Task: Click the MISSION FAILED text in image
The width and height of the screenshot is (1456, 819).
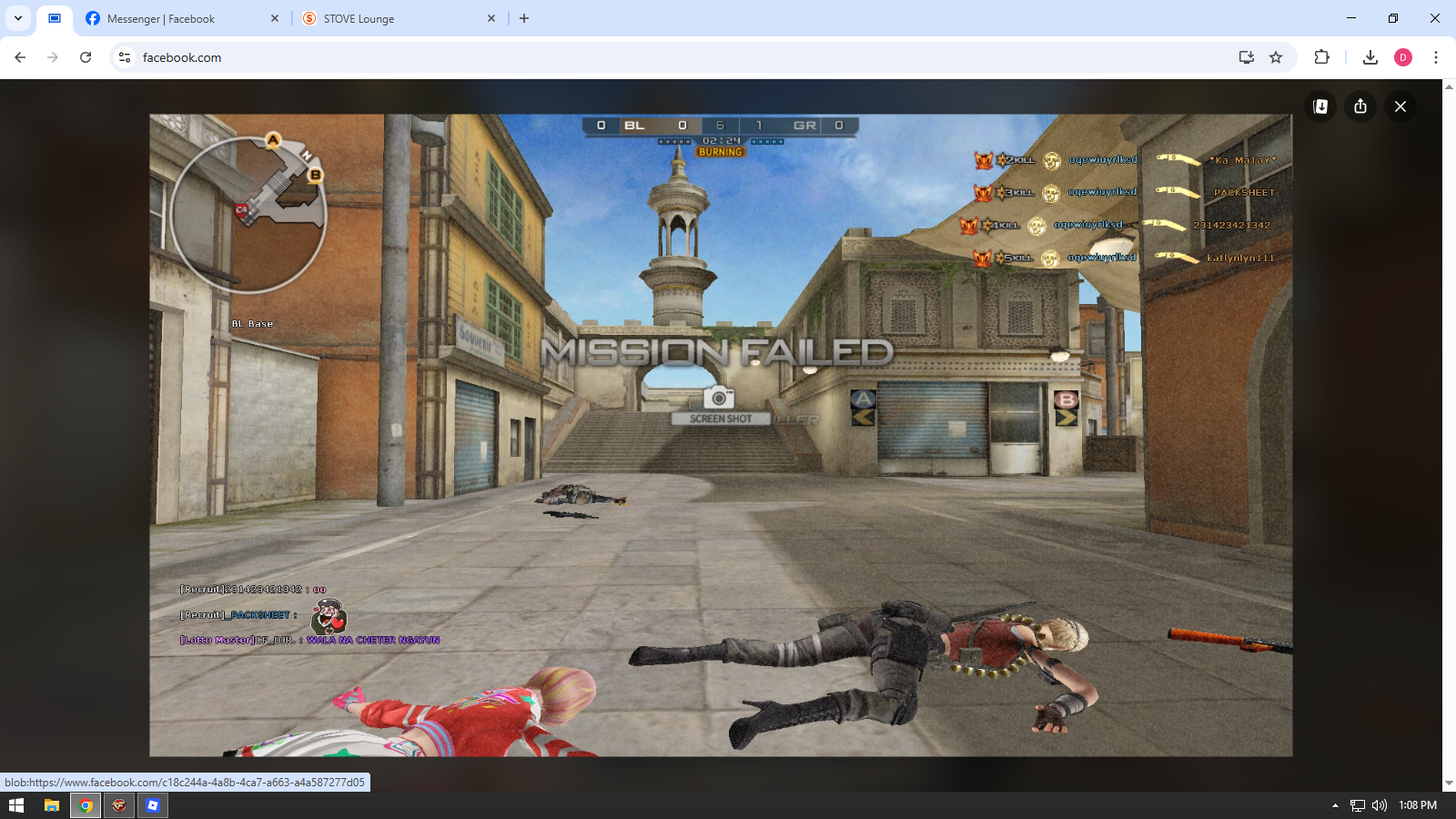Action: [717, 352]
